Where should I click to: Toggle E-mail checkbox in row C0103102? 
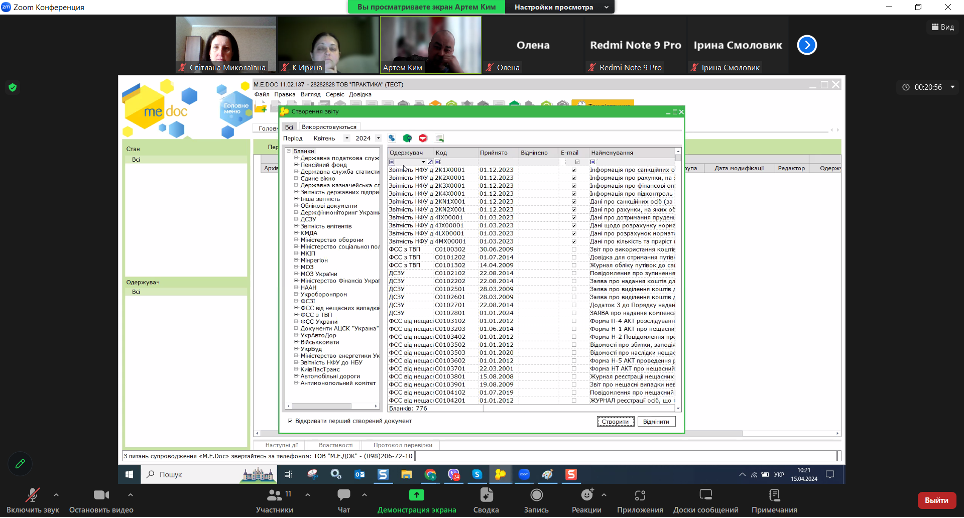(574, 321)
